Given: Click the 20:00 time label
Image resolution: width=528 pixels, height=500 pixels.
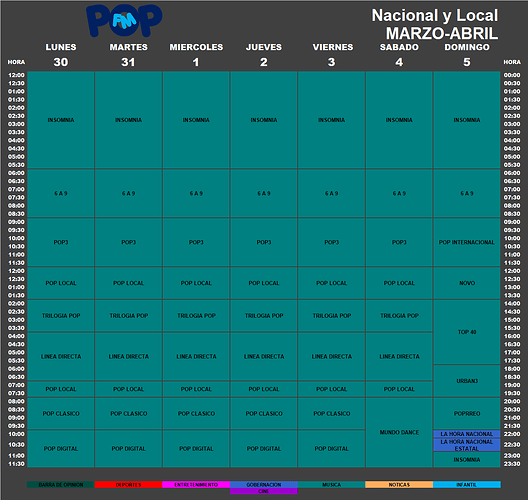Looking at the screenshot, I should point(512,401).
